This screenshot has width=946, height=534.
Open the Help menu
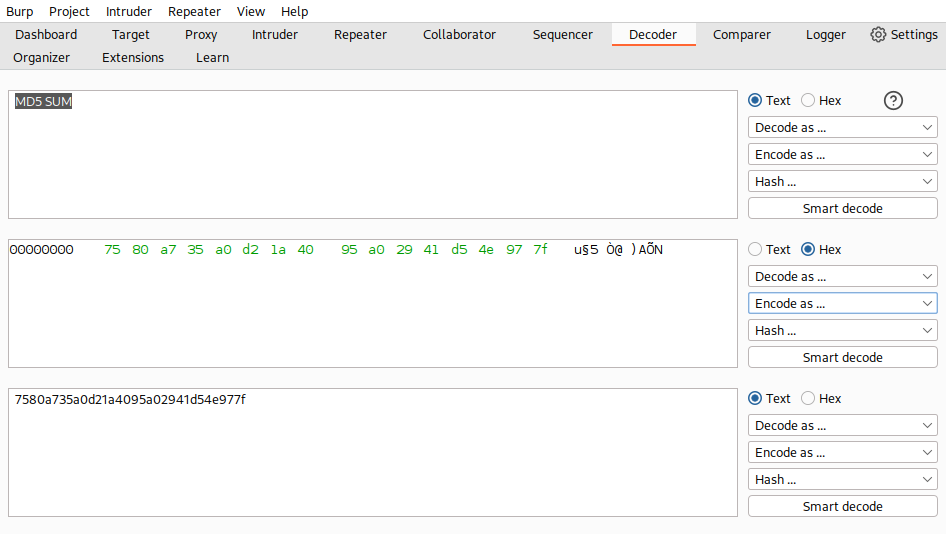294,11
